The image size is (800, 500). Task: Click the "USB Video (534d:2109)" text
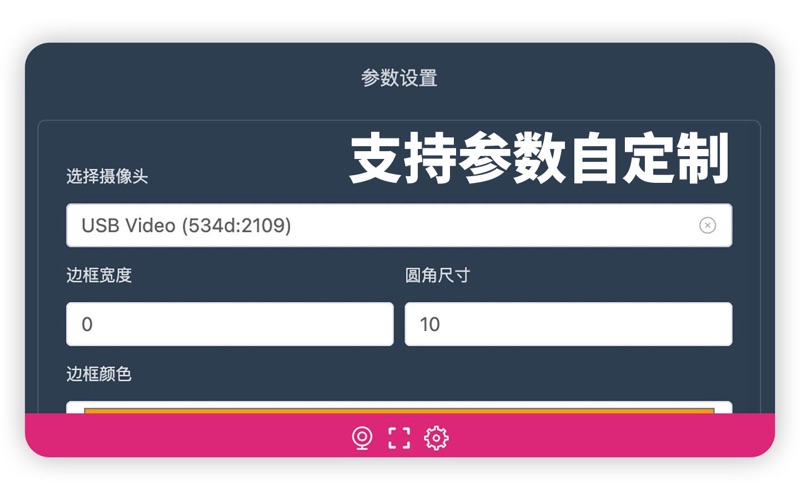186,226
